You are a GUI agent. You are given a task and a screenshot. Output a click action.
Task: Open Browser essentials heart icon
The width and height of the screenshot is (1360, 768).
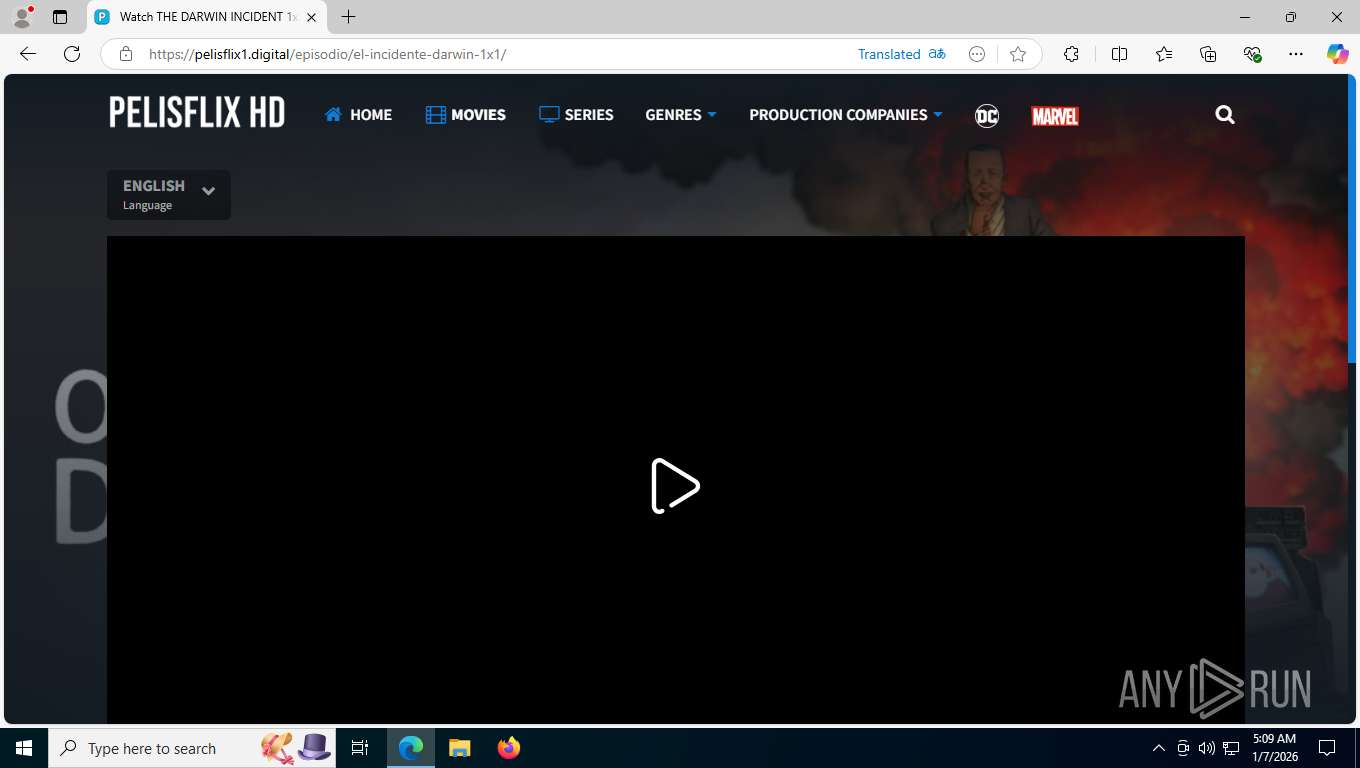click(1252, 54)
